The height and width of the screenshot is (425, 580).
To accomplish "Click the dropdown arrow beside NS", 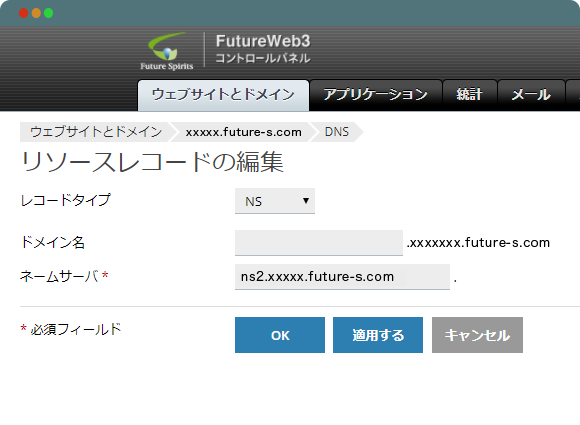I will tap(306, 201).
